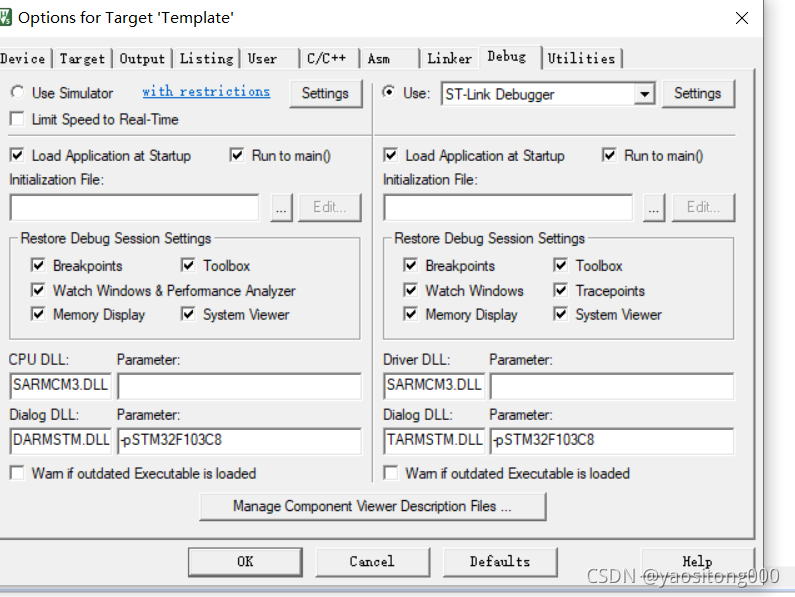Screen dimensions: 795x597
Task: Open the simulator Settings button
Action: click(x=326, y=93)
